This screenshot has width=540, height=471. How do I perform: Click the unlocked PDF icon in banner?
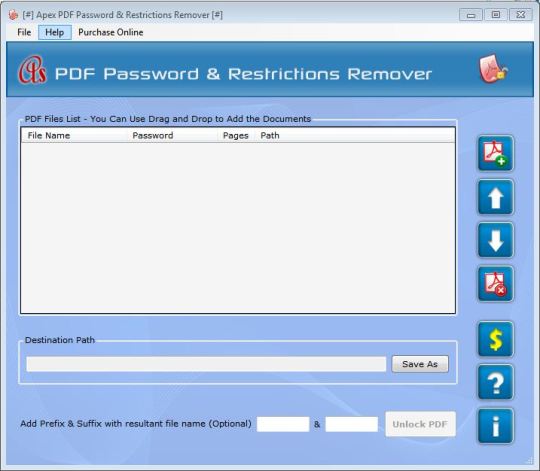(x=493, y=69)
